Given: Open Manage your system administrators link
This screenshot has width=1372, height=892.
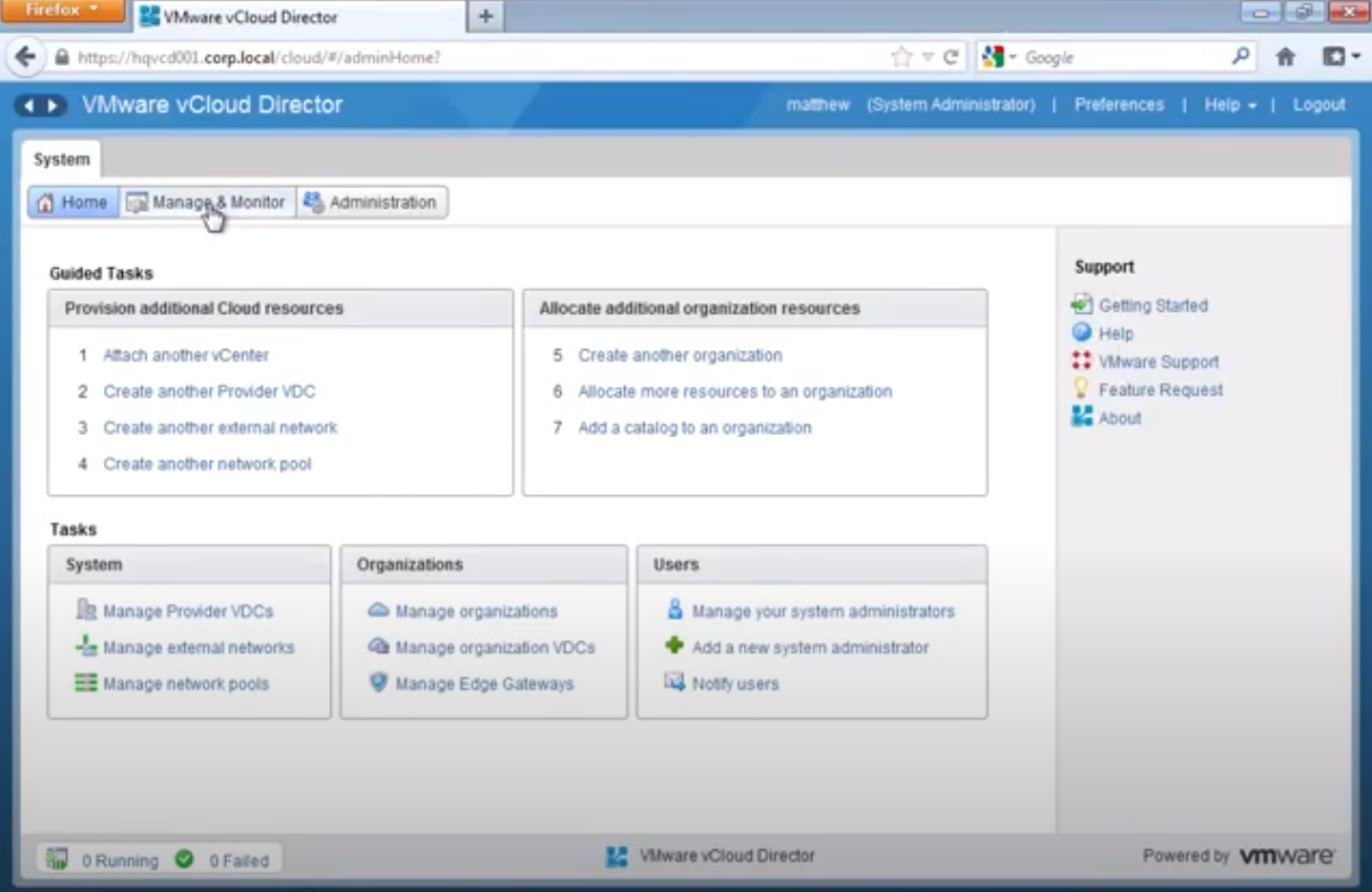Looking at the screenshot, I should (822, 612).
